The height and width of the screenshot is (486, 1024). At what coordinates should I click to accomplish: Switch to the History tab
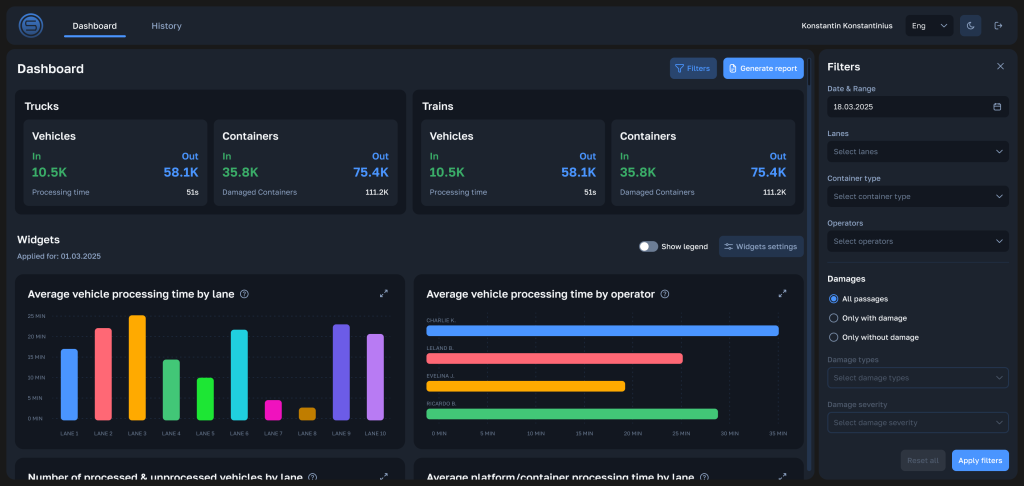coord(167,26)
